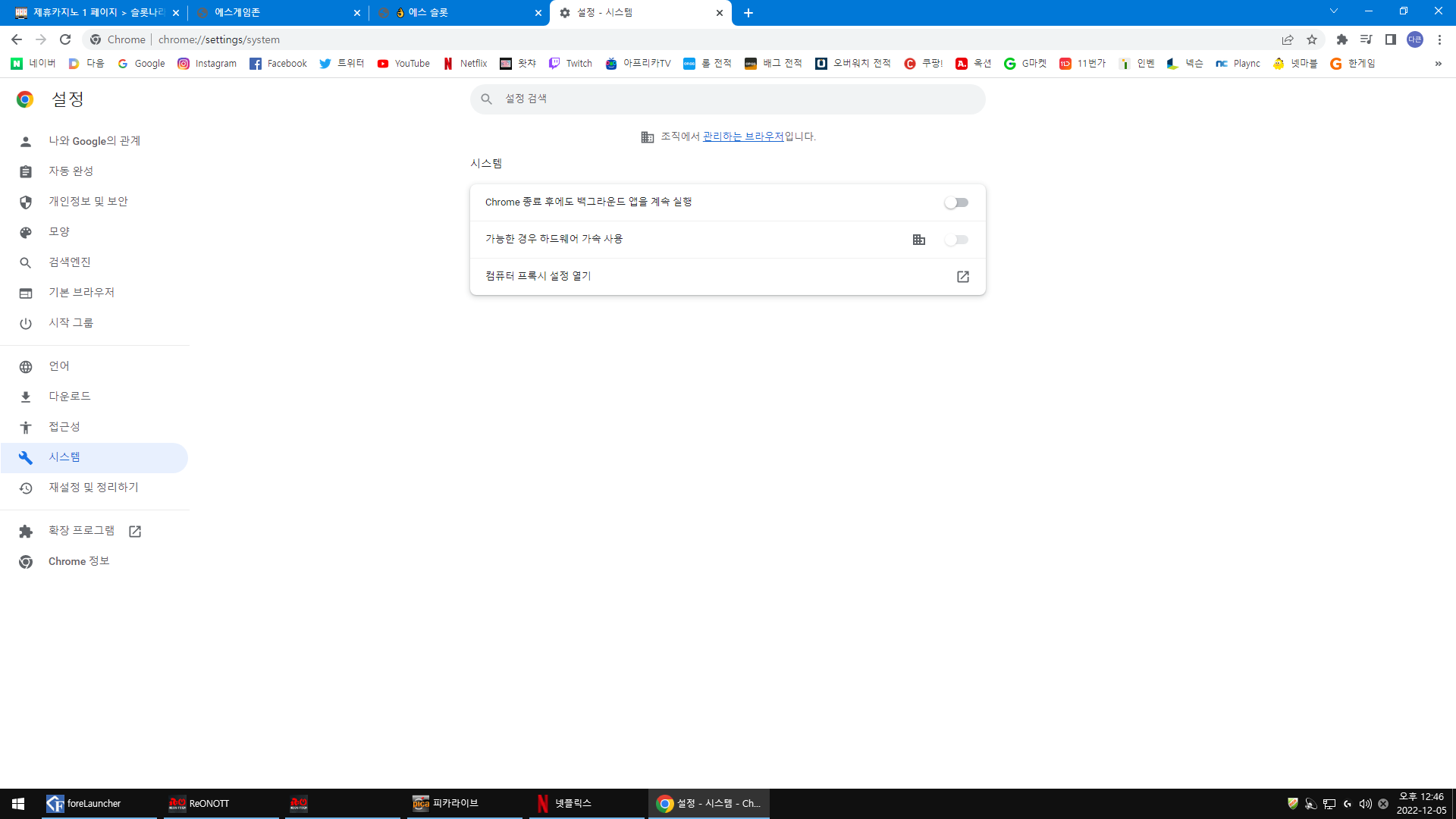Screen dimensions: 1456x819
Task: Click the volume icon in system tray
Action: point(1365,804)
